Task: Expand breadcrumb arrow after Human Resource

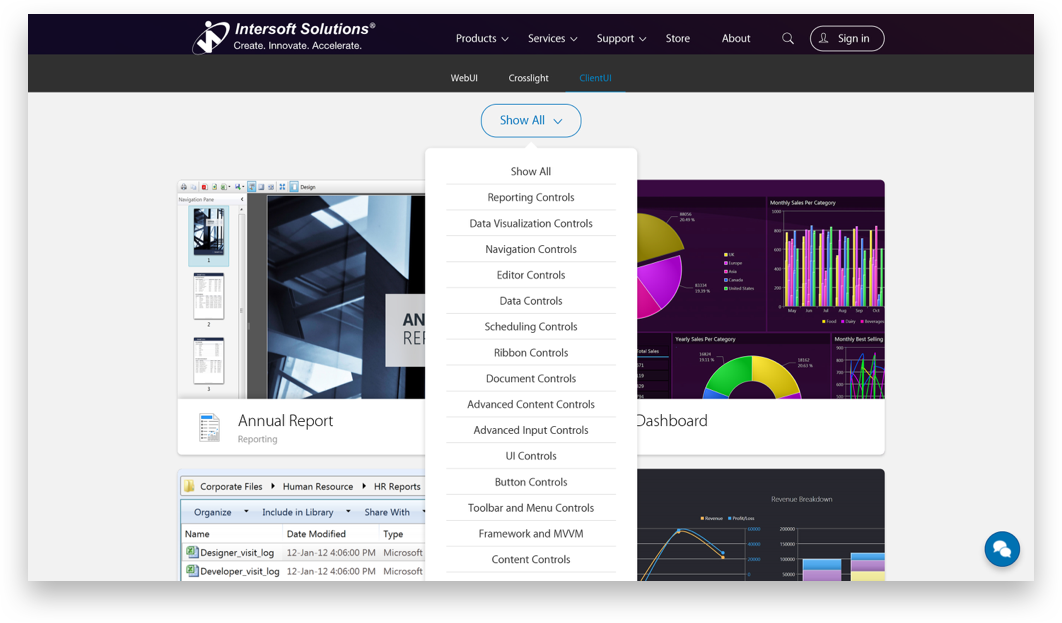Action: click(x=364, y=486)
